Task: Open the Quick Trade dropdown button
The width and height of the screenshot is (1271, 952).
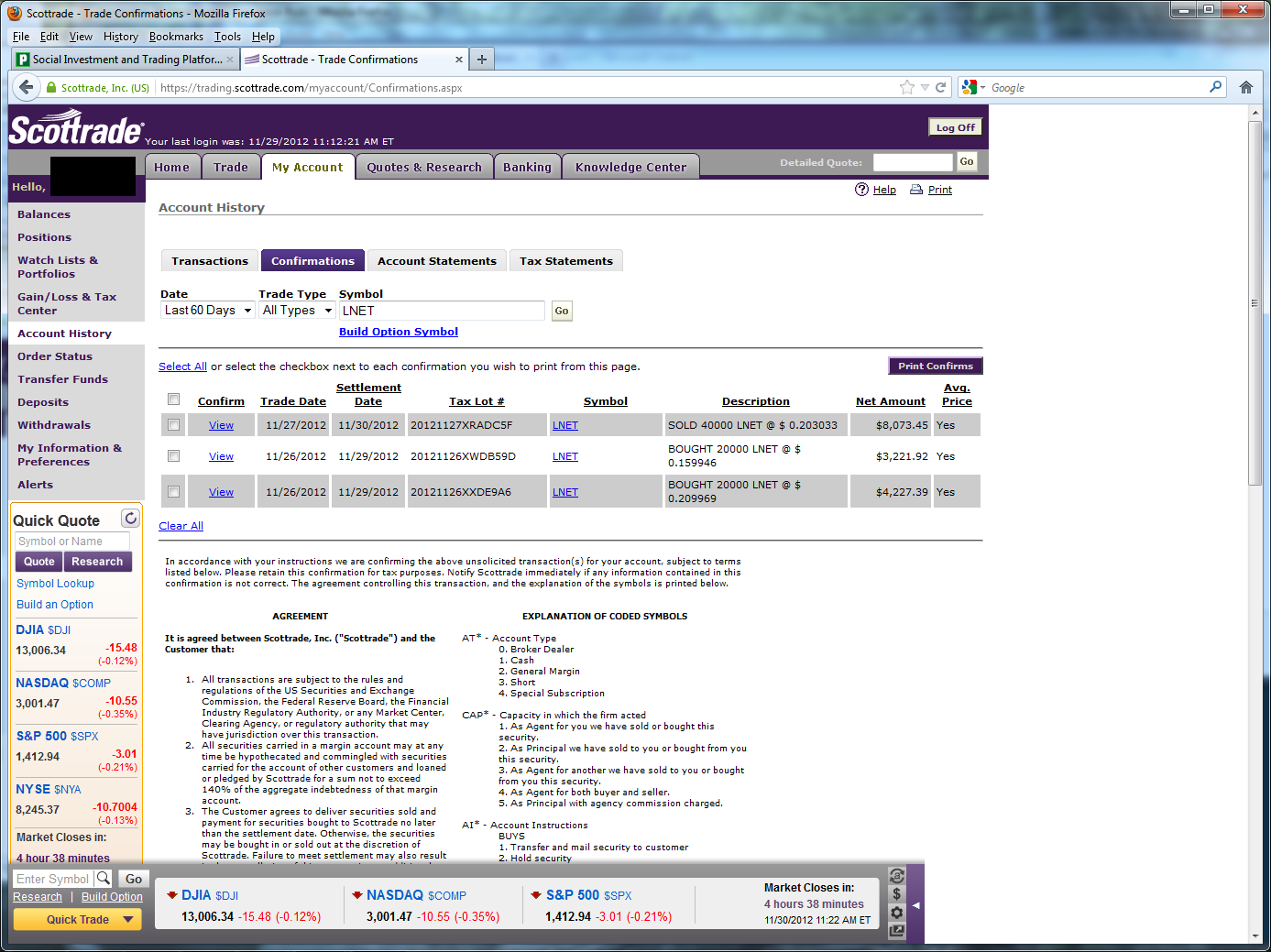Action: pos(78,920)
